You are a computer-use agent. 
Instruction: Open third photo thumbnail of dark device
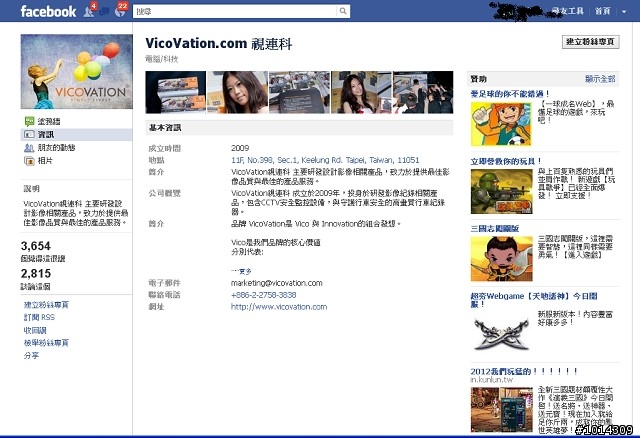[x=299, y=92]
